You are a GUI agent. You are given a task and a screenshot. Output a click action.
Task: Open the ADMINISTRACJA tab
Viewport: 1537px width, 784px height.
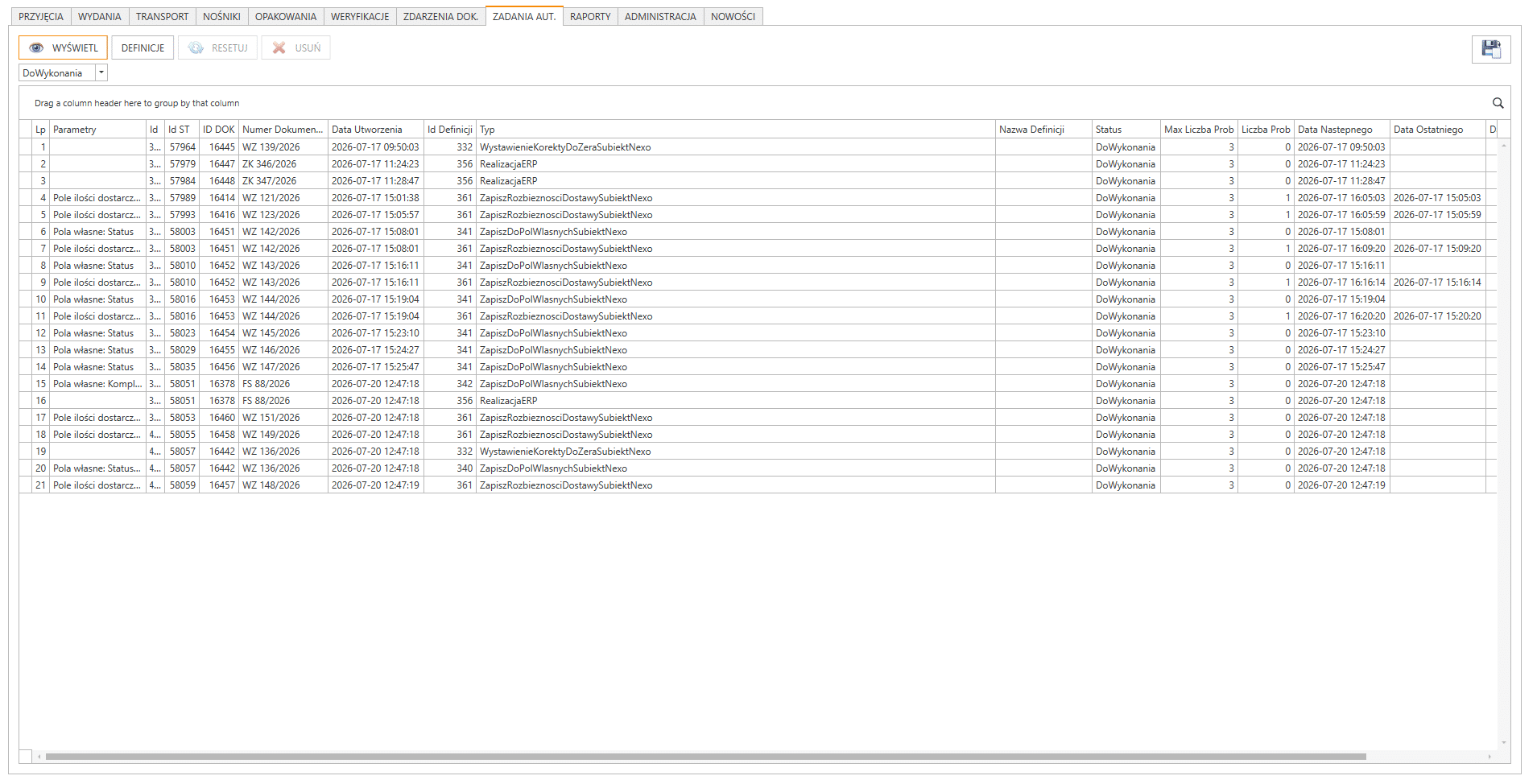(x=660, y=16)
